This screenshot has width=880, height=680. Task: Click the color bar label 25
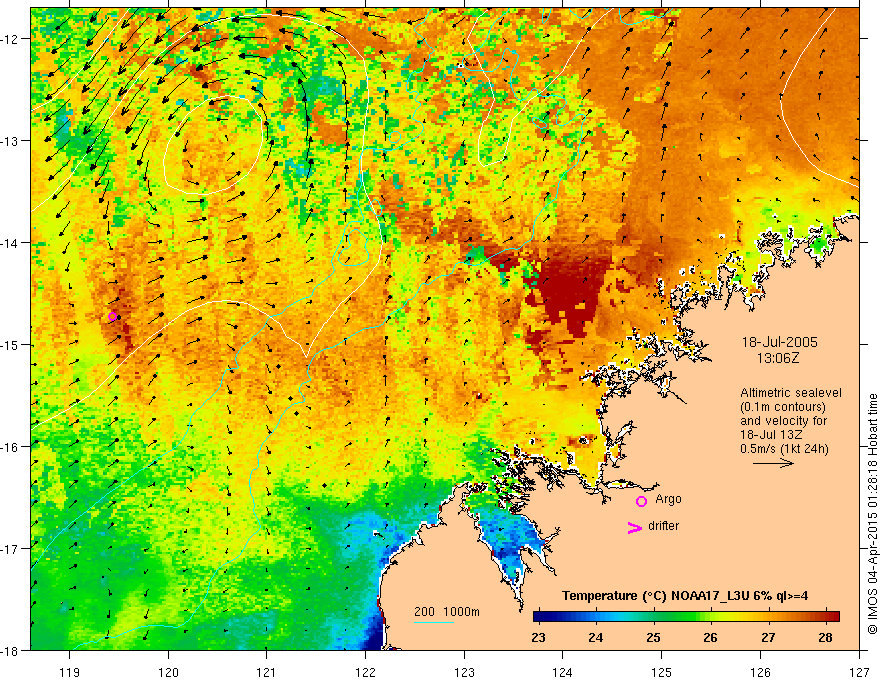coord(653,637)
